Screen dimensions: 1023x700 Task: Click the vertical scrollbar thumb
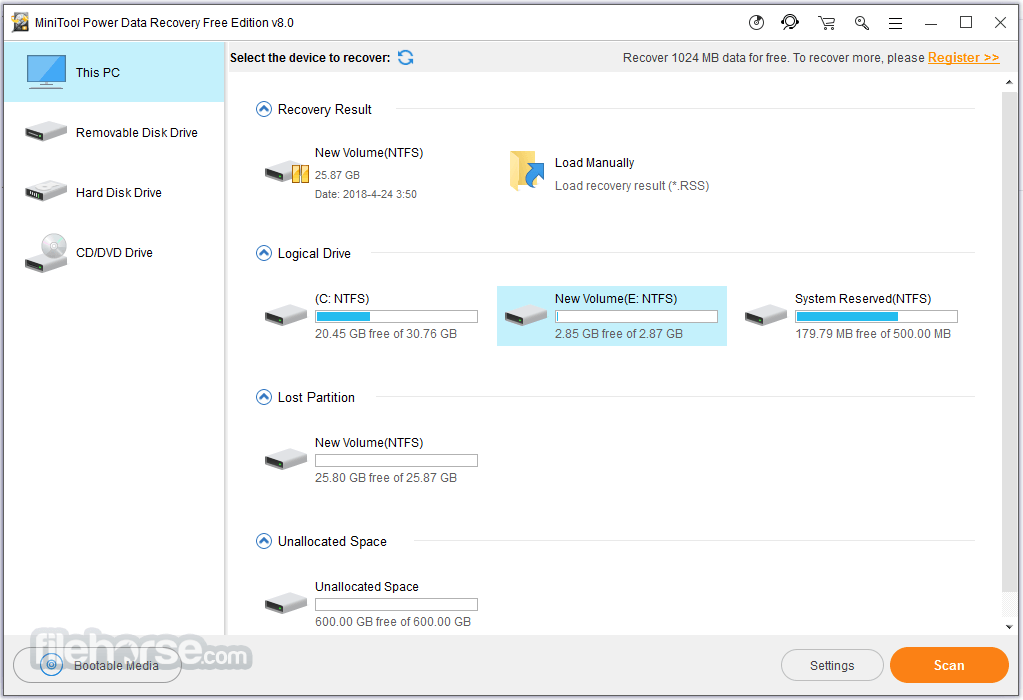[1009, 342]
